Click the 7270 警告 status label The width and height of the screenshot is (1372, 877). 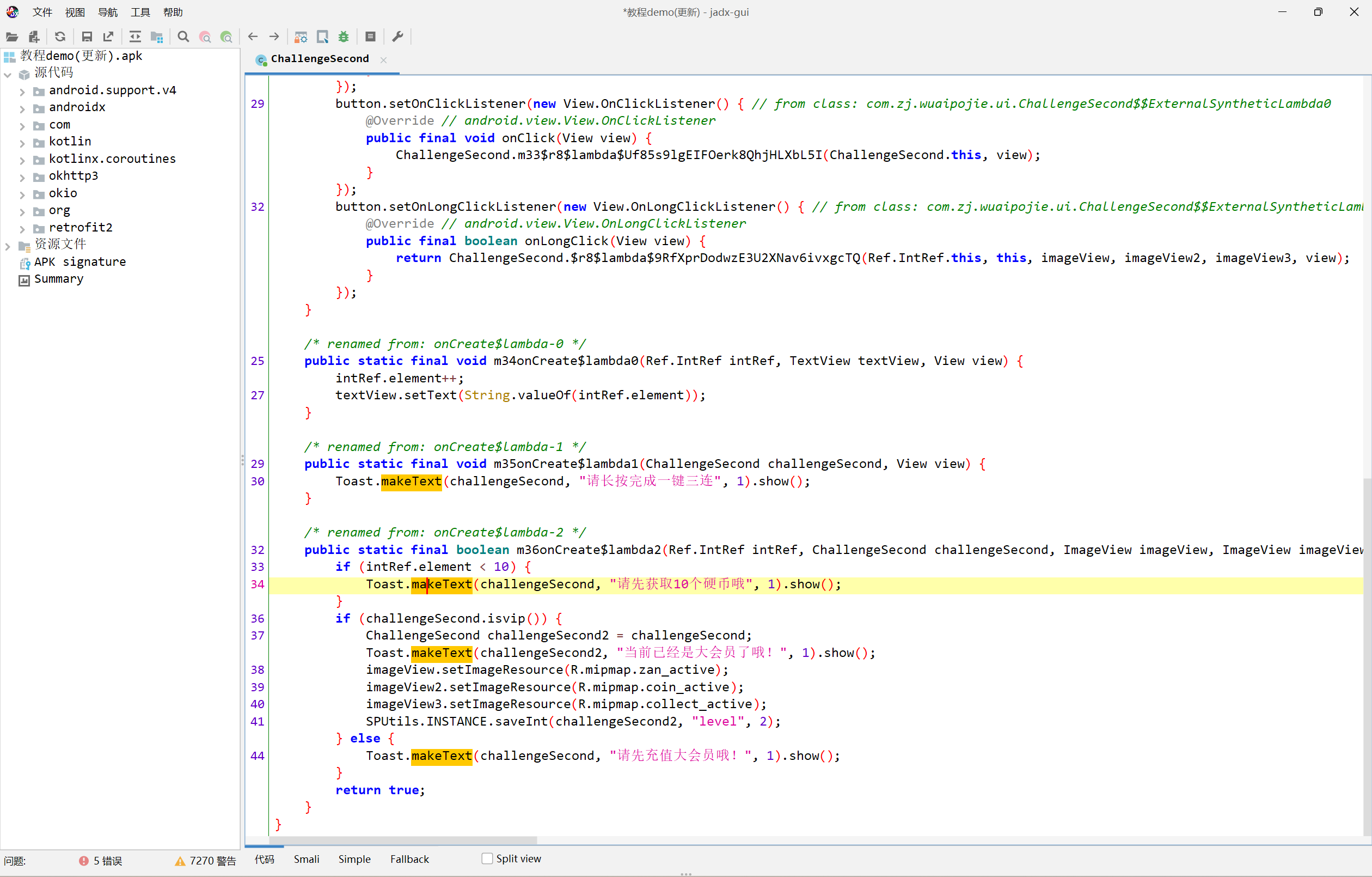[x=212, y=861]
